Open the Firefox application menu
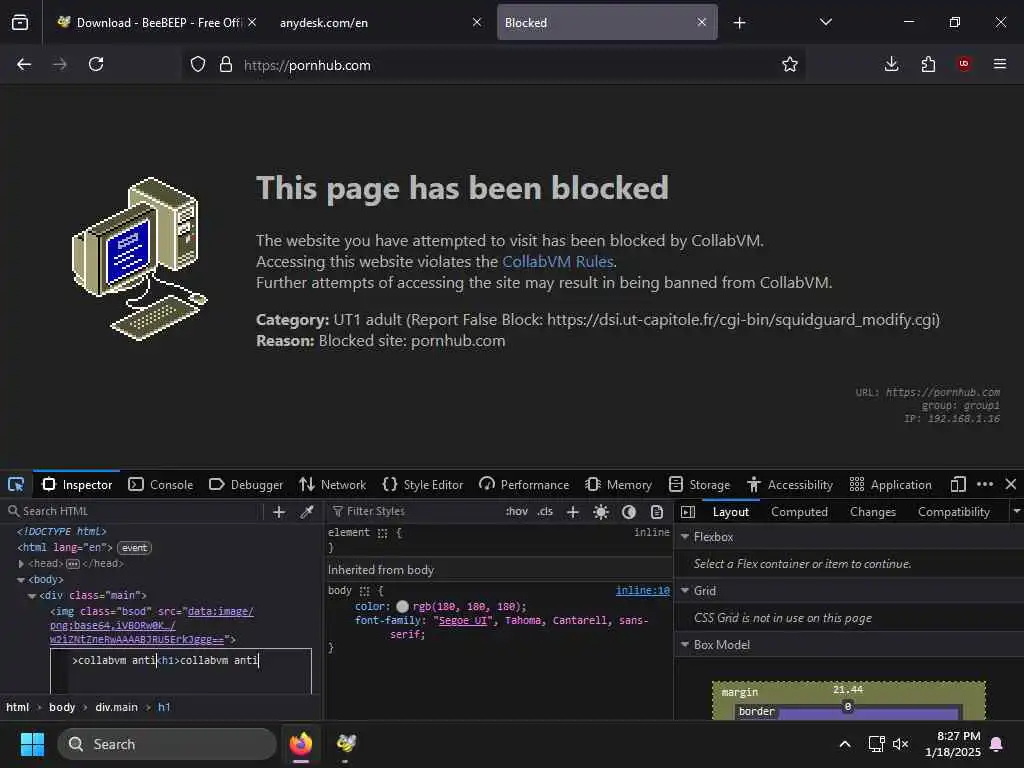The height and width of the screenshot is (768, 1024). pyautogui.click(x=1000, y=64)
